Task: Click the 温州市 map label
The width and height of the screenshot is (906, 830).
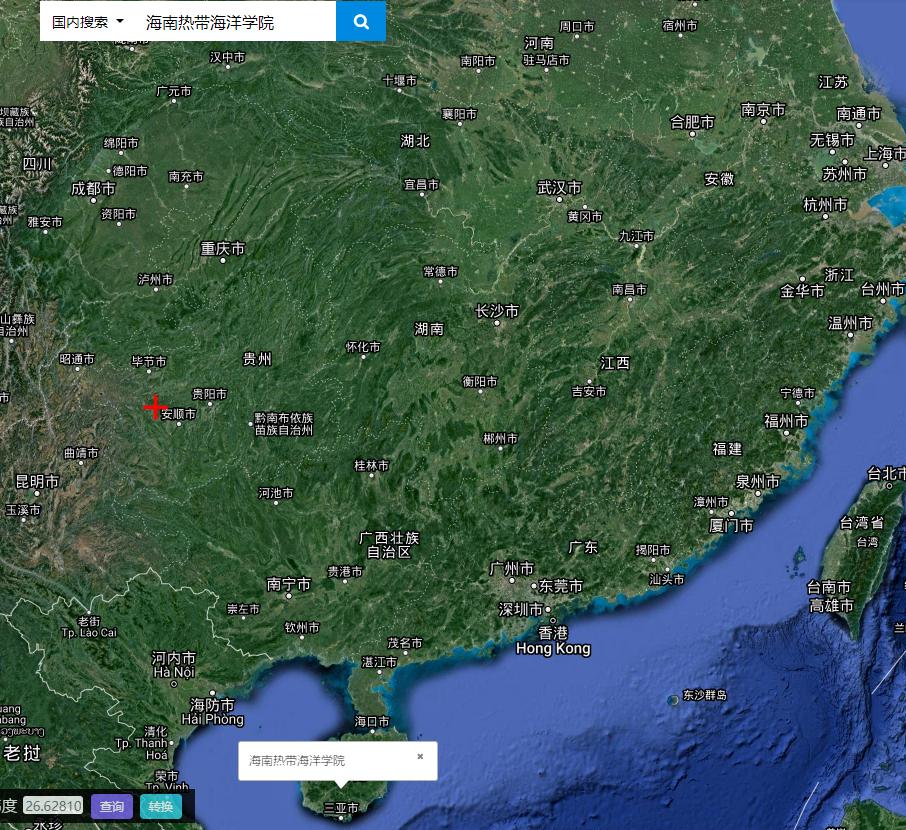Action: pos(850,323)
